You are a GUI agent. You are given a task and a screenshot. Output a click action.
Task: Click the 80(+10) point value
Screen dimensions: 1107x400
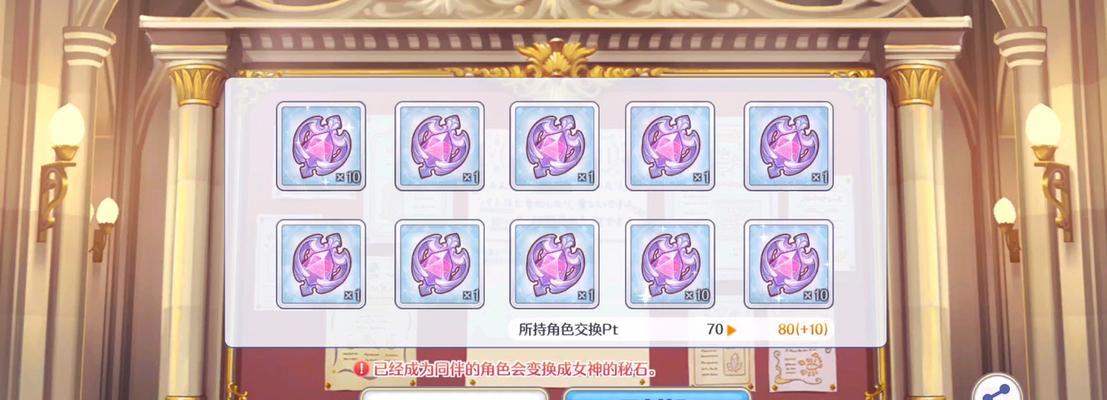tap(803, 329)
